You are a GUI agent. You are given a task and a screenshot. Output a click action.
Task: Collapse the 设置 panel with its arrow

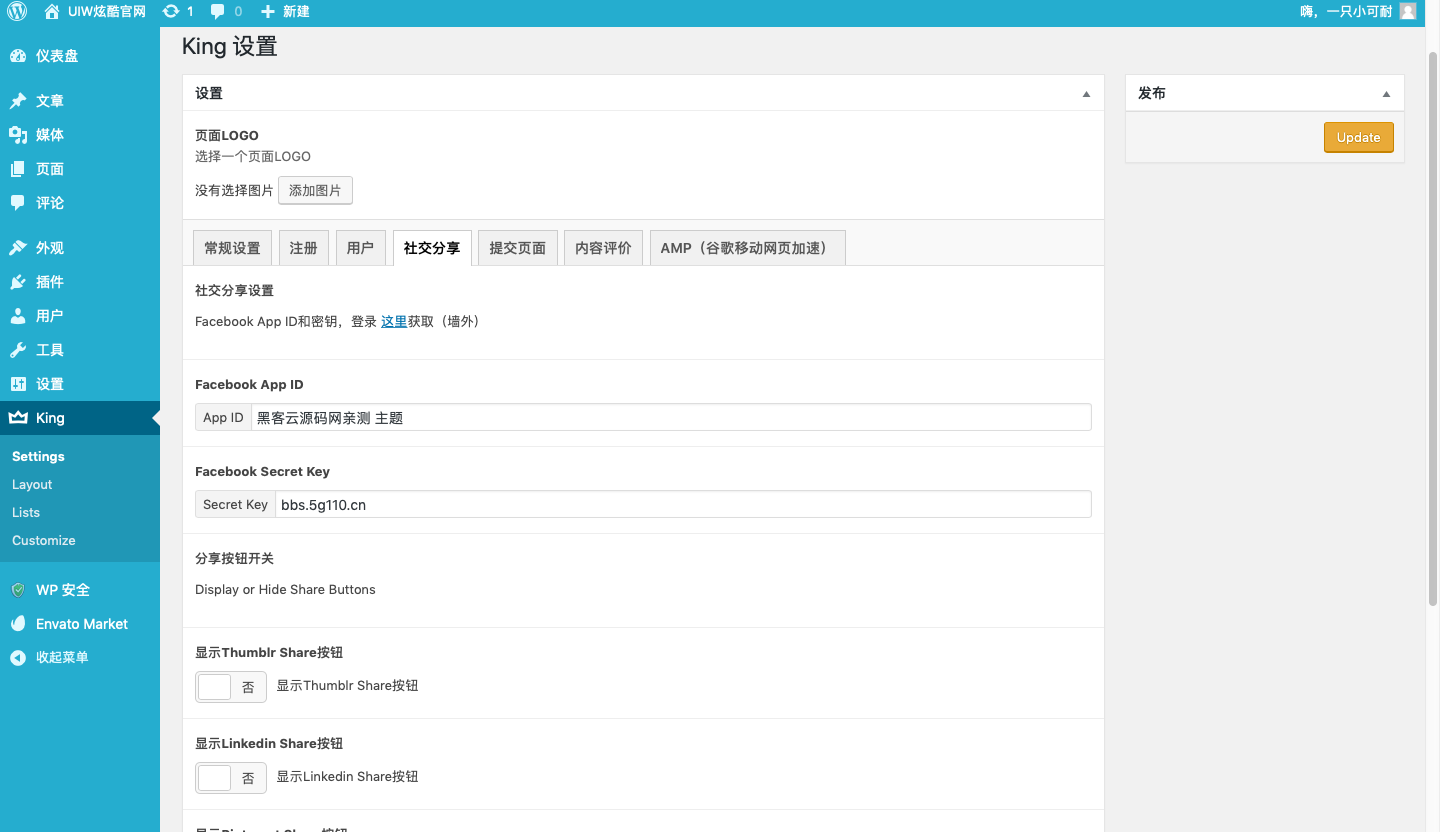pos(1086,94)
